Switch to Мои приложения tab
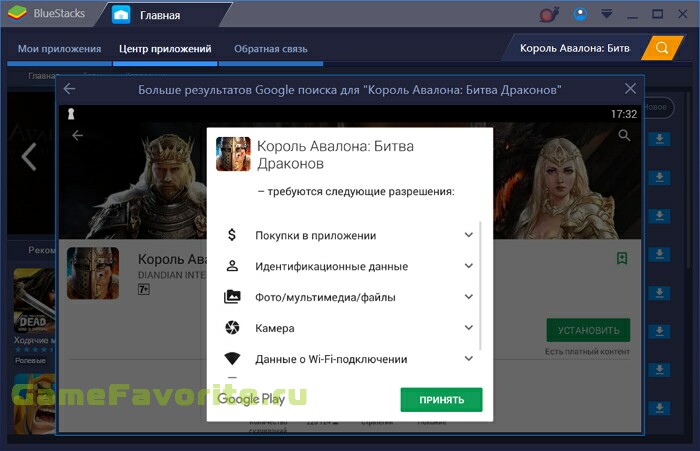Viewport: 700px width, 451px height. (59, 49)
